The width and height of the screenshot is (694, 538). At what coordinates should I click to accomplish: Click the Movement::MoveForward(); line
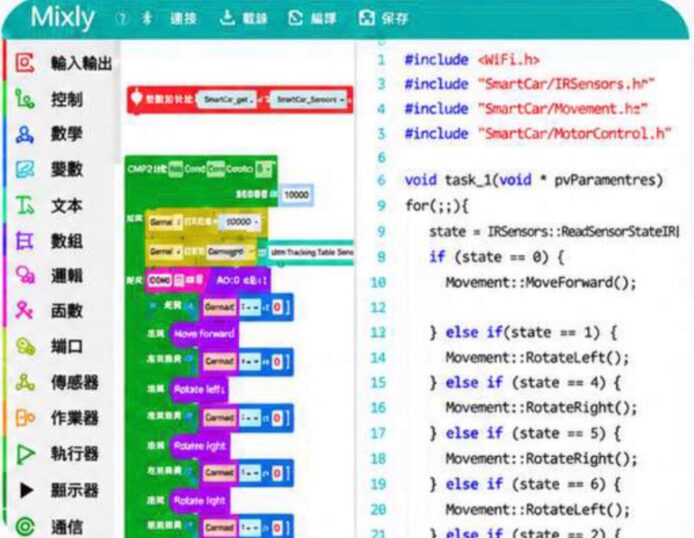pos(541,282)
